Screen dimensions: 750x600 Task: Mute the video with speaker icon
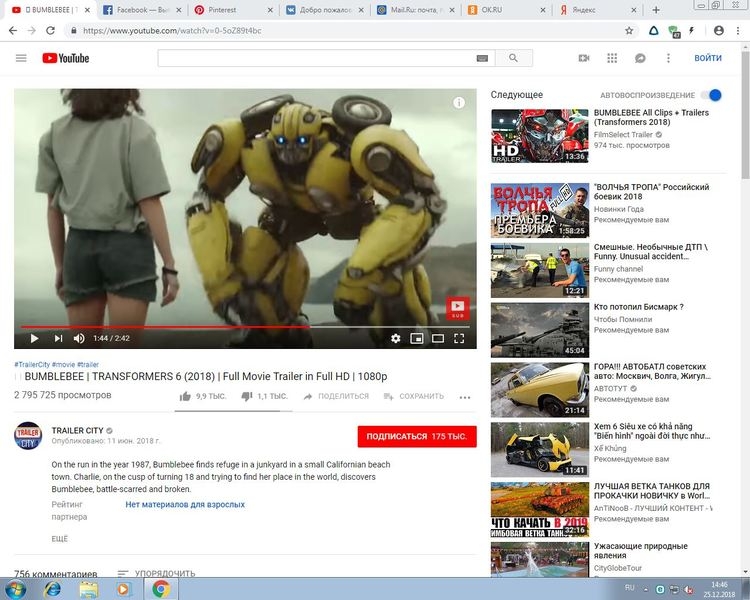point(79,338)
